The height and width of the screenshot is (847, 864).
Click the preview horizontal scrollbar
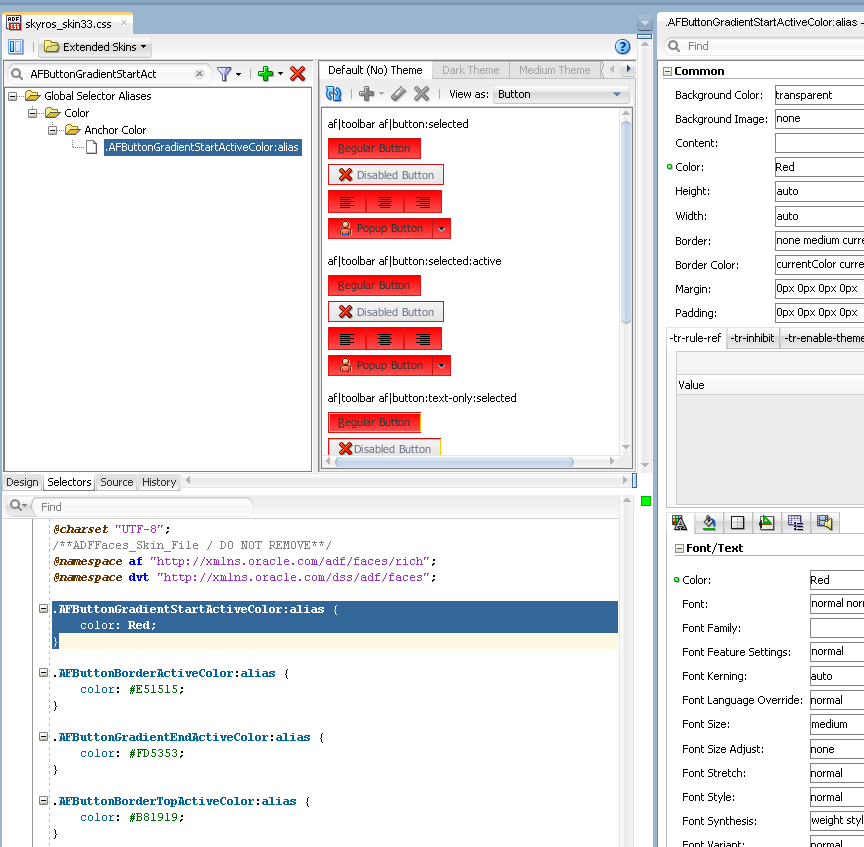[455, 462]
